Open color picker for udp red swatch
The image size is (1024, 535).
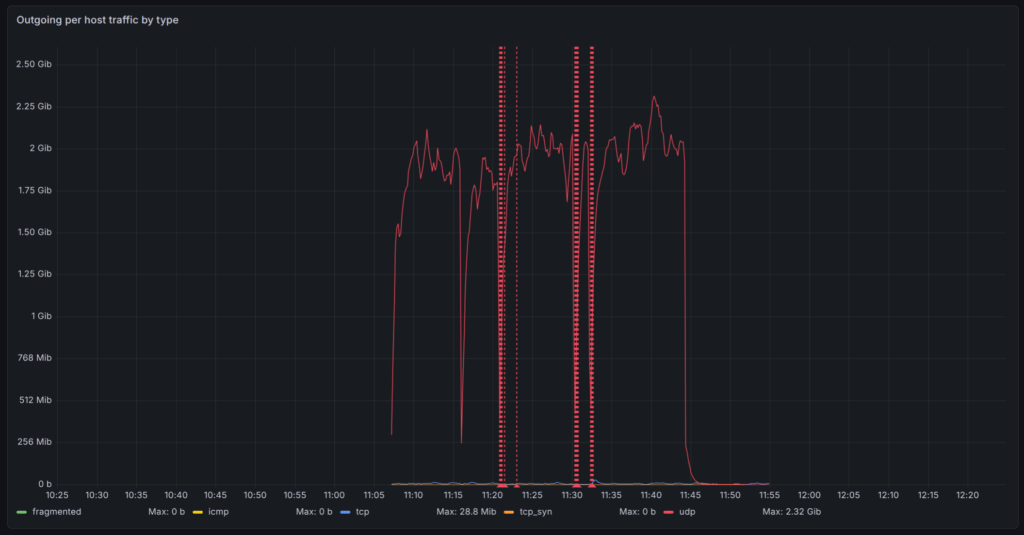tap(668, 512)
